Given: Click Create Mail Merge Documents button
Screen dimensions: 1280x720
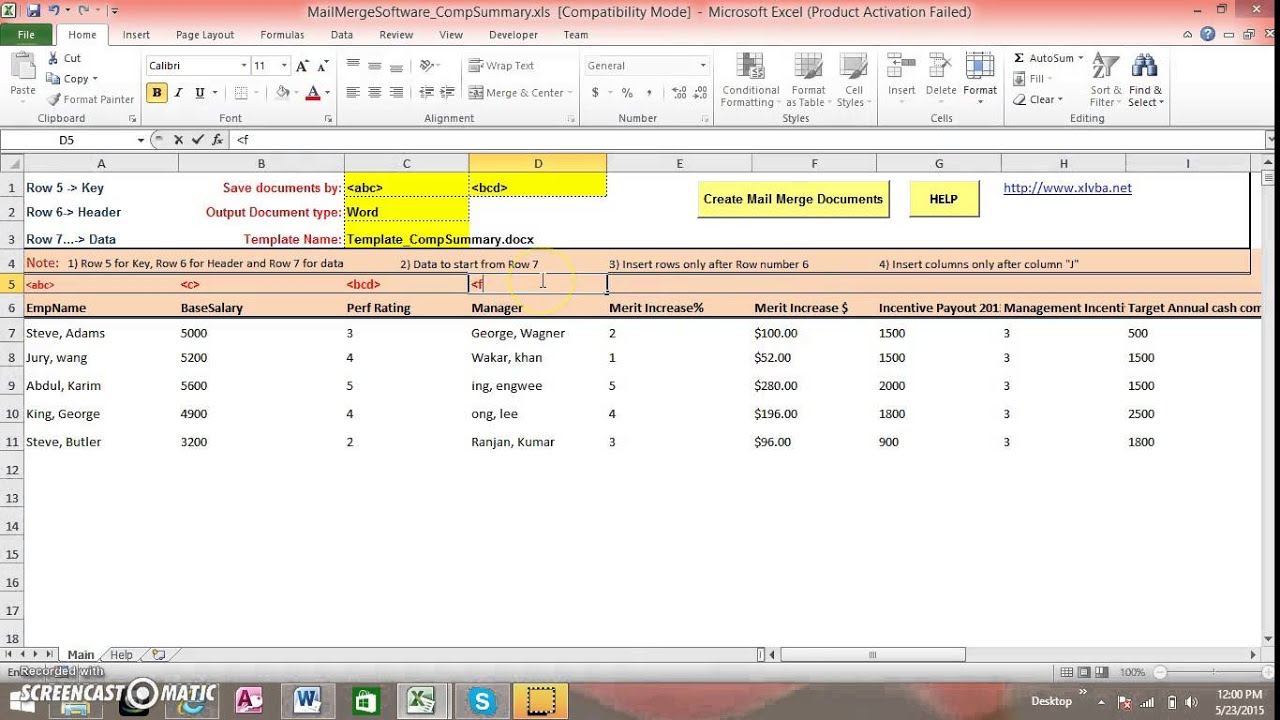Looking at the screenshot, I should [x=793, y=199].
